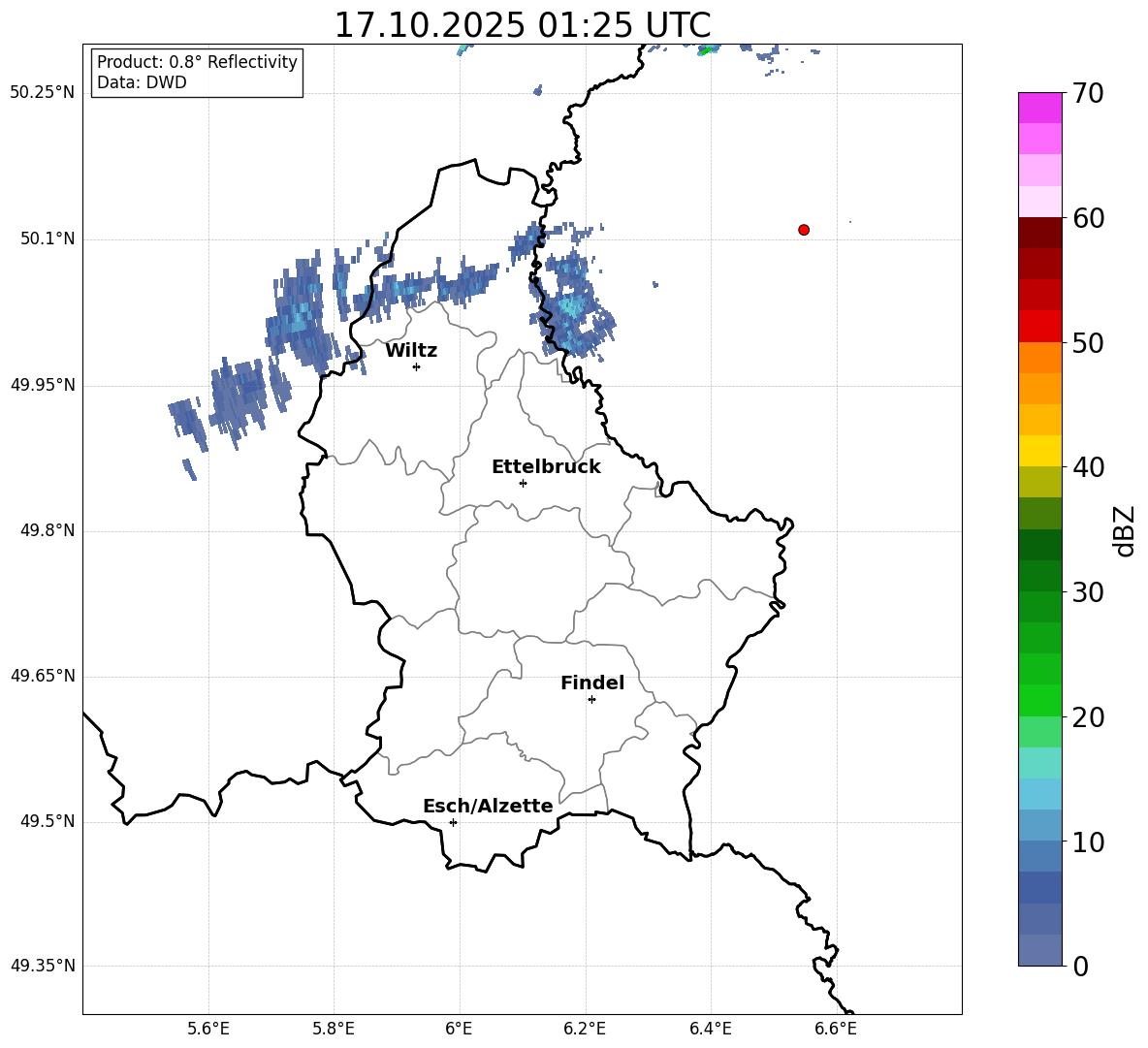Click the magenta top colorbar segment
Screen dimensions: 1148x1048
(1040, 108)
